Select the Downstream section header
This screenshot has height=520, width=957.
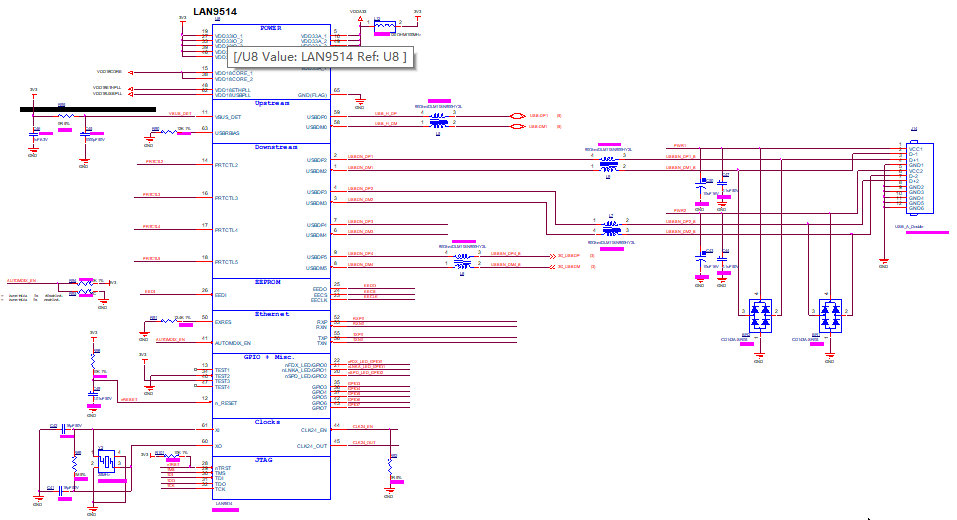pos(276,147)
